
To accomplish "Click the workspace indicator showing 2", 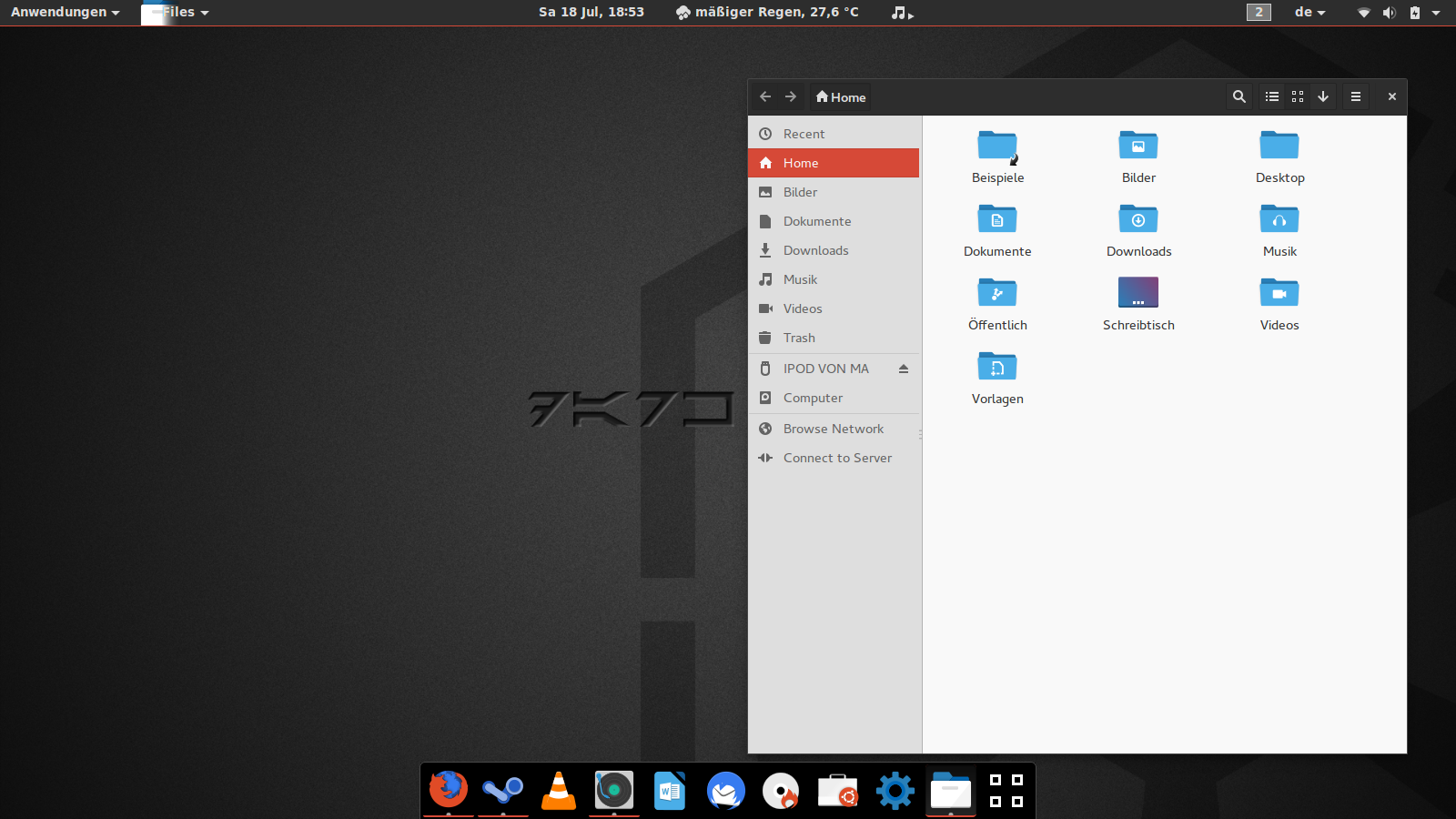I will click(1259, 12).
